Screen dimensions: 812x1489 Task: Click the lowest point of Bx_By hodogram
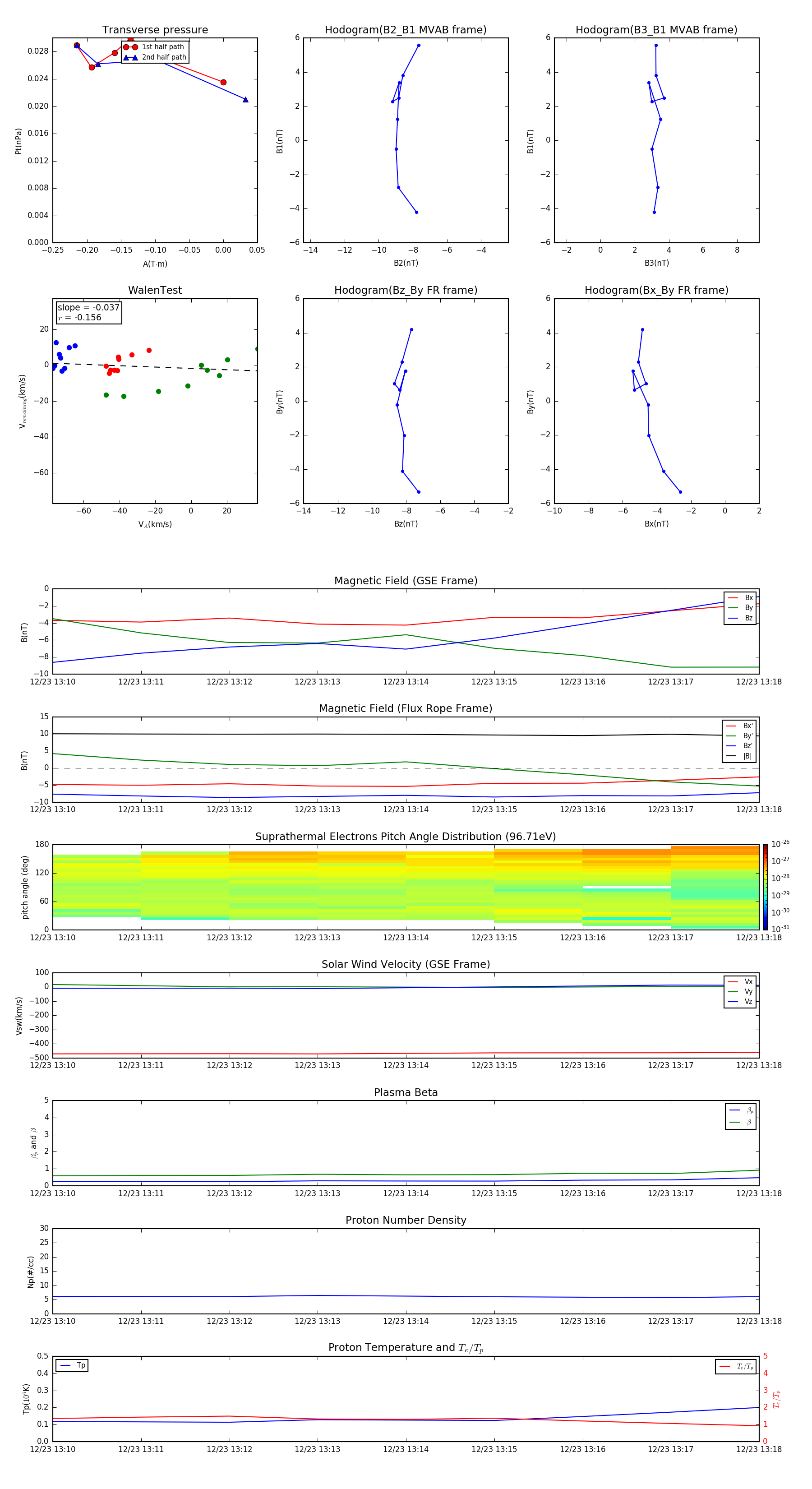coord(680,492)
